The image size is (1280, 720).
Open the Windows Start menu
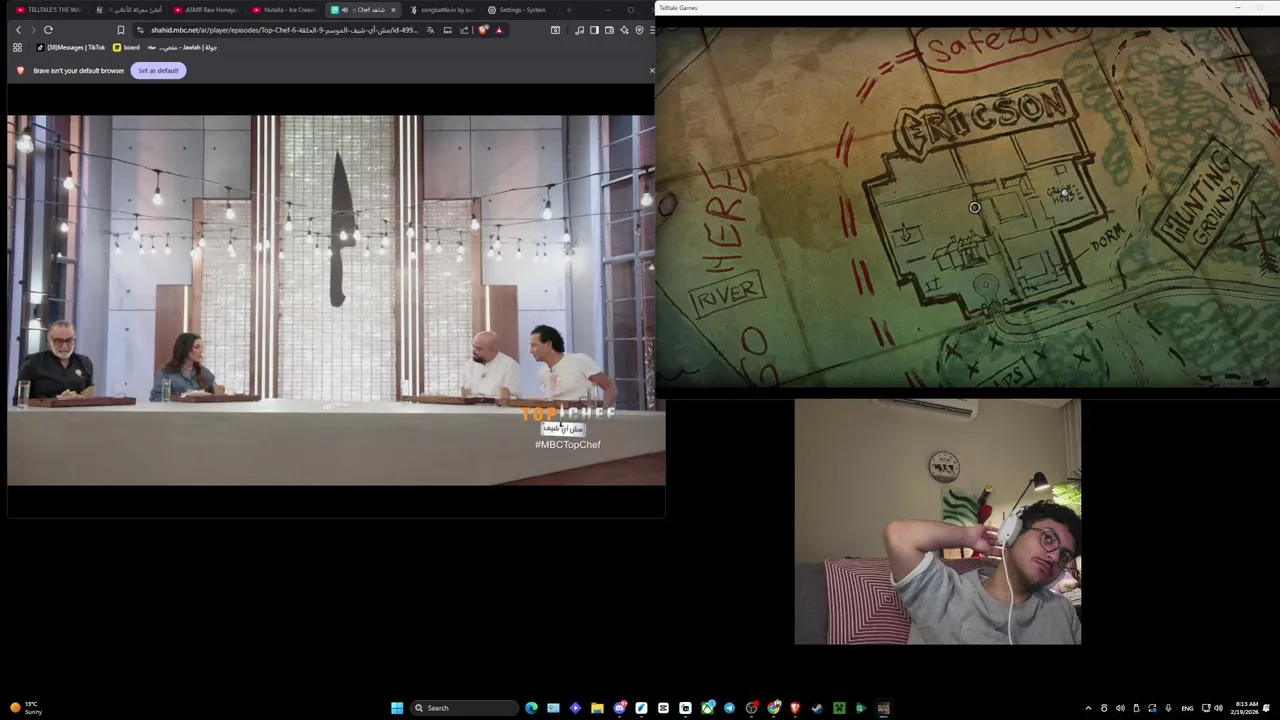point(397,708)
